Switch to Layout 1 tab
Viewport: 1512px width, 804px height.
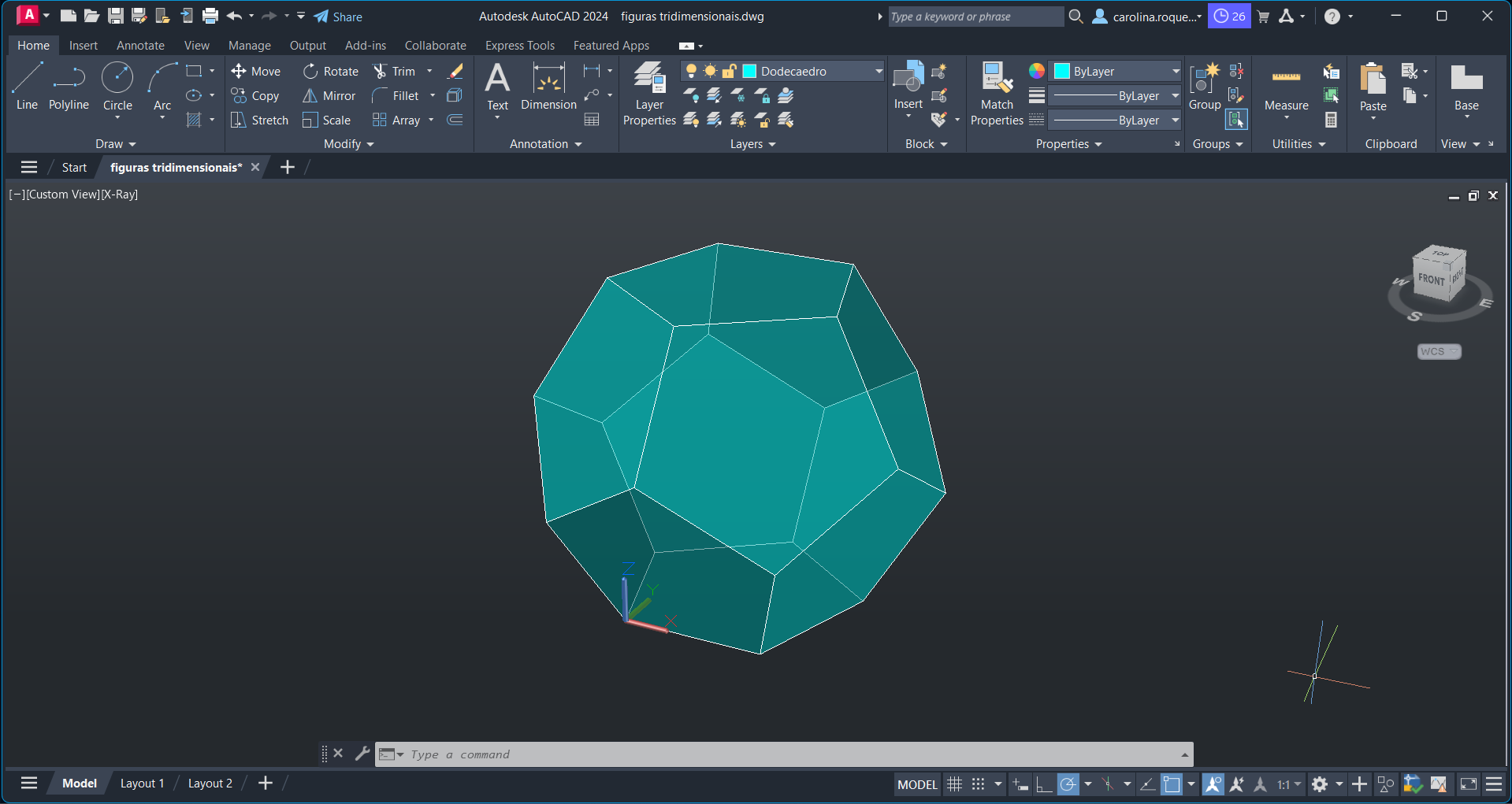142,784
